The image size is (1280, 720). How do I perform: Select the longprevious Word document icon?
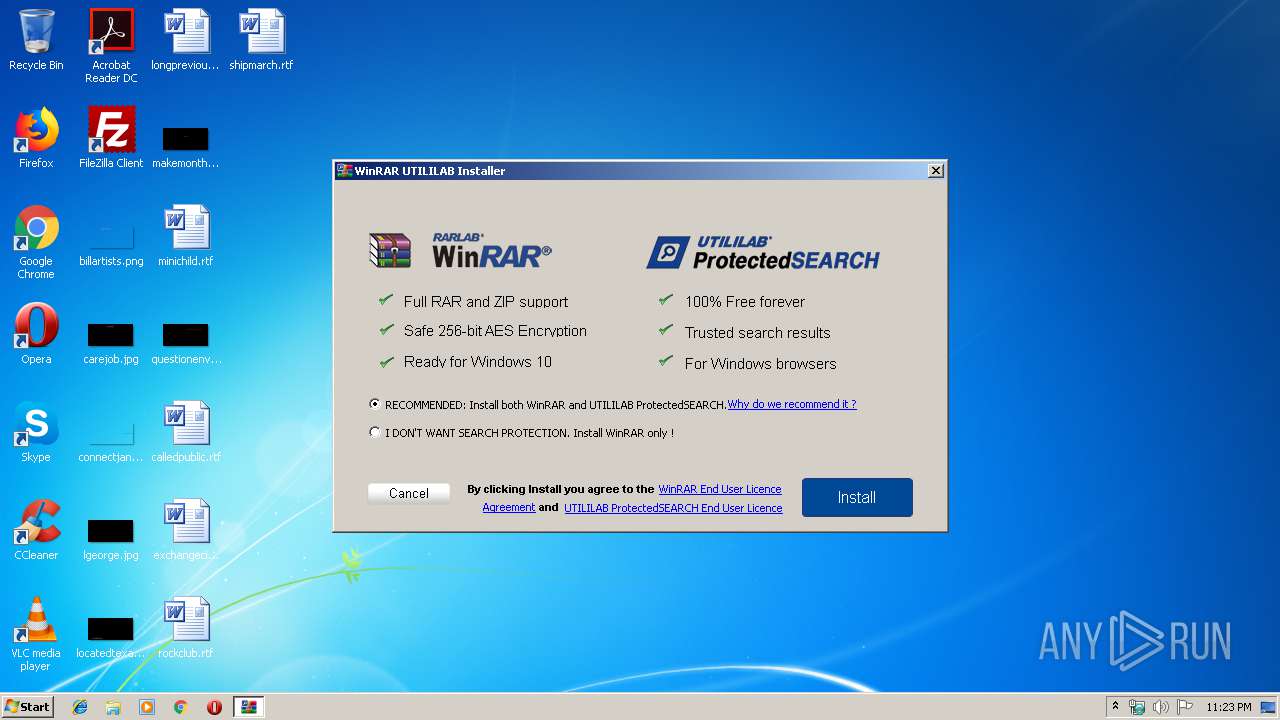point(186,40)
